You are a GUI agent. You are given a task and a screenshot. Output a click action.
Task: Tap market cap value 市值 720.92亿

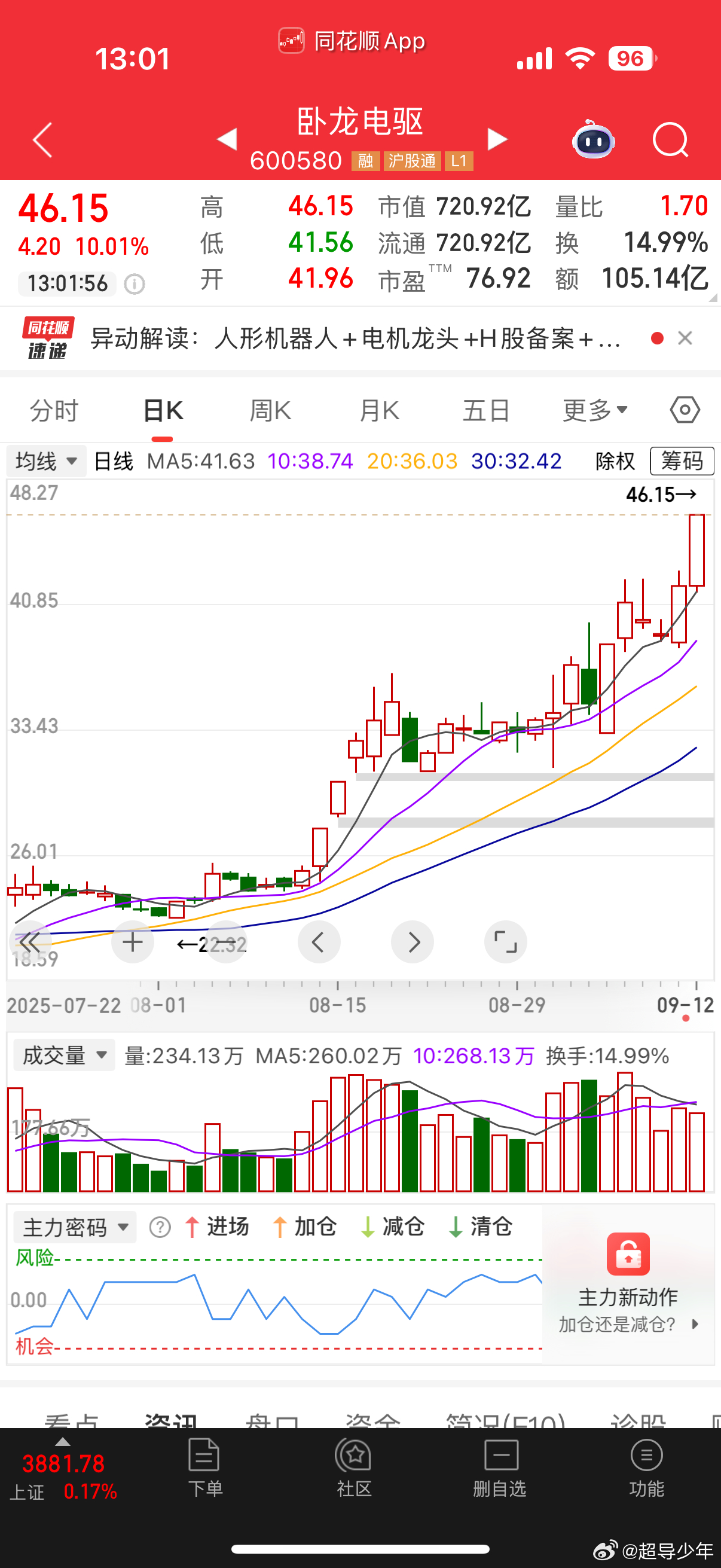454,207
